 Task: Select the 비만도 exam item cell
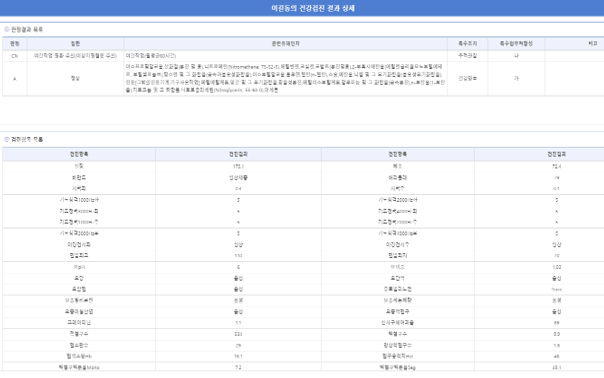pyautogui.click(x=79, y=178)
